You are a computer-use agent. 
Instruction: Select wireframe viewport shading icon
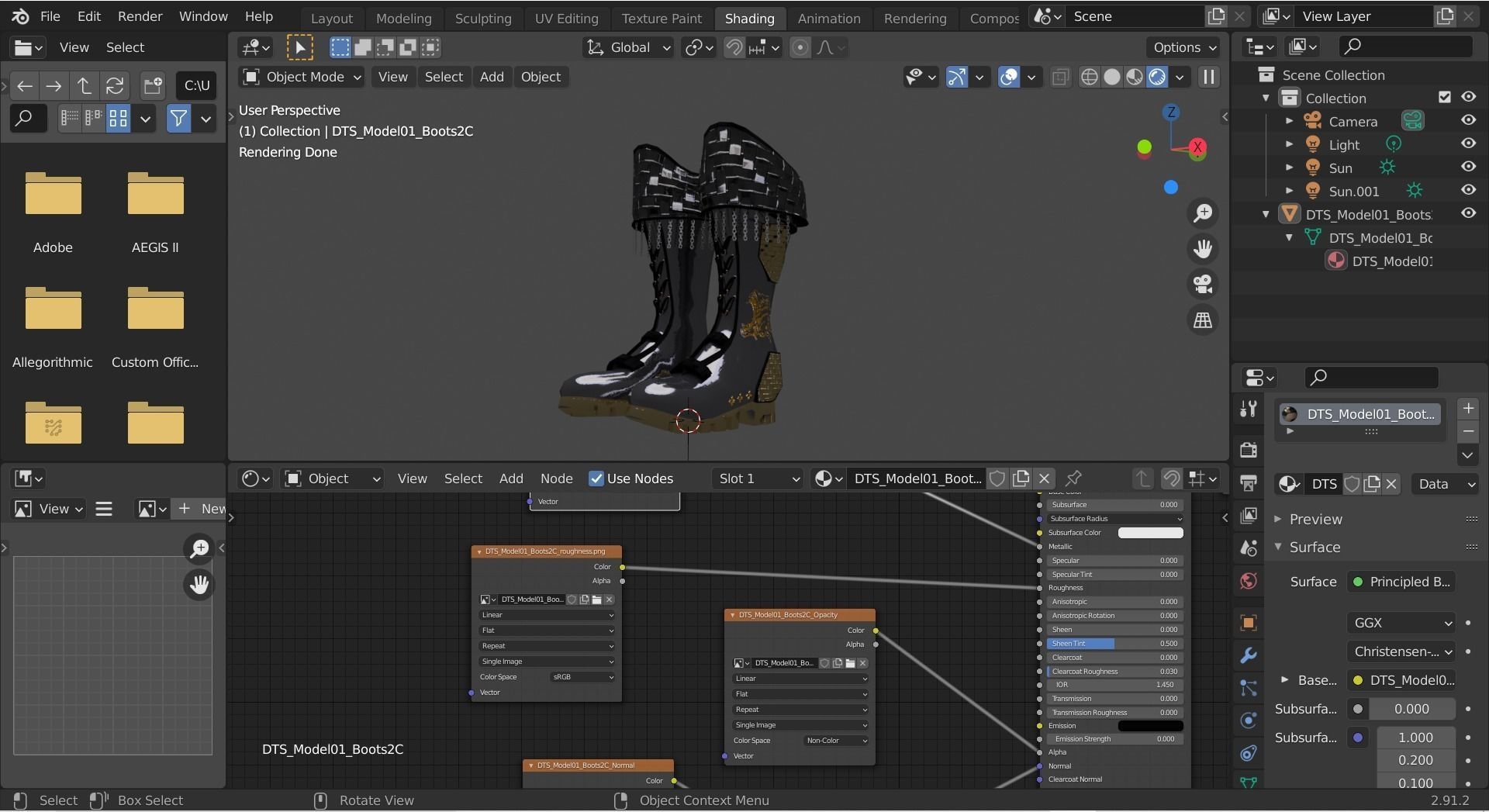point(1090,77)
